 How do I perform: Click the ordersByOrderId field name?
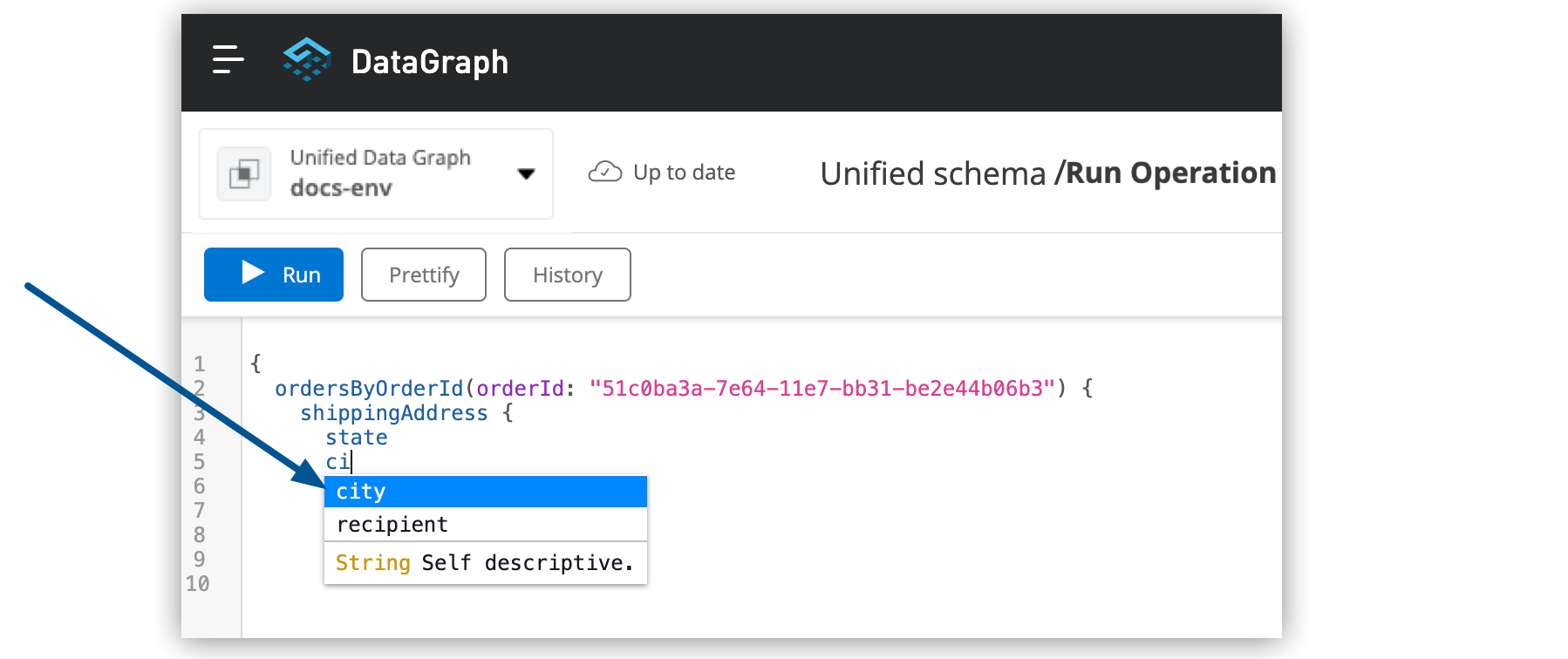[x=369, y=389]
